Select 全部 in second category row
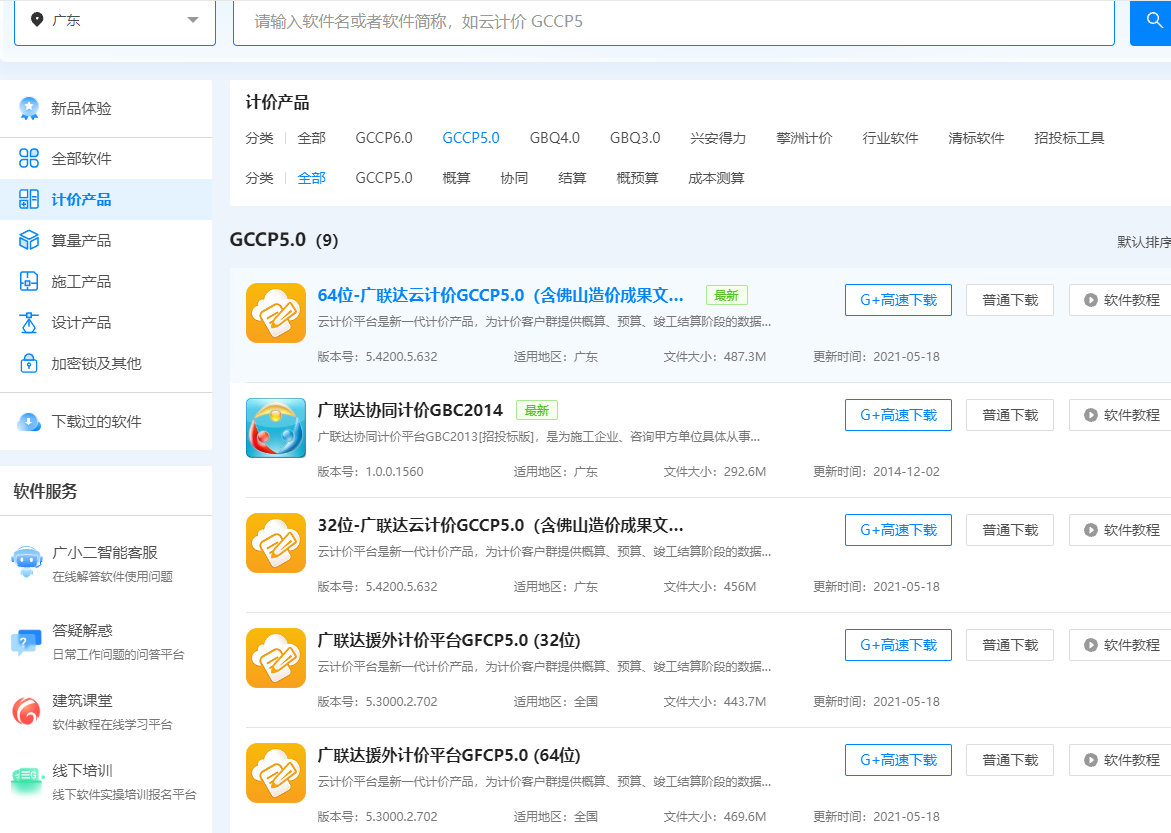 click(311, 179)
